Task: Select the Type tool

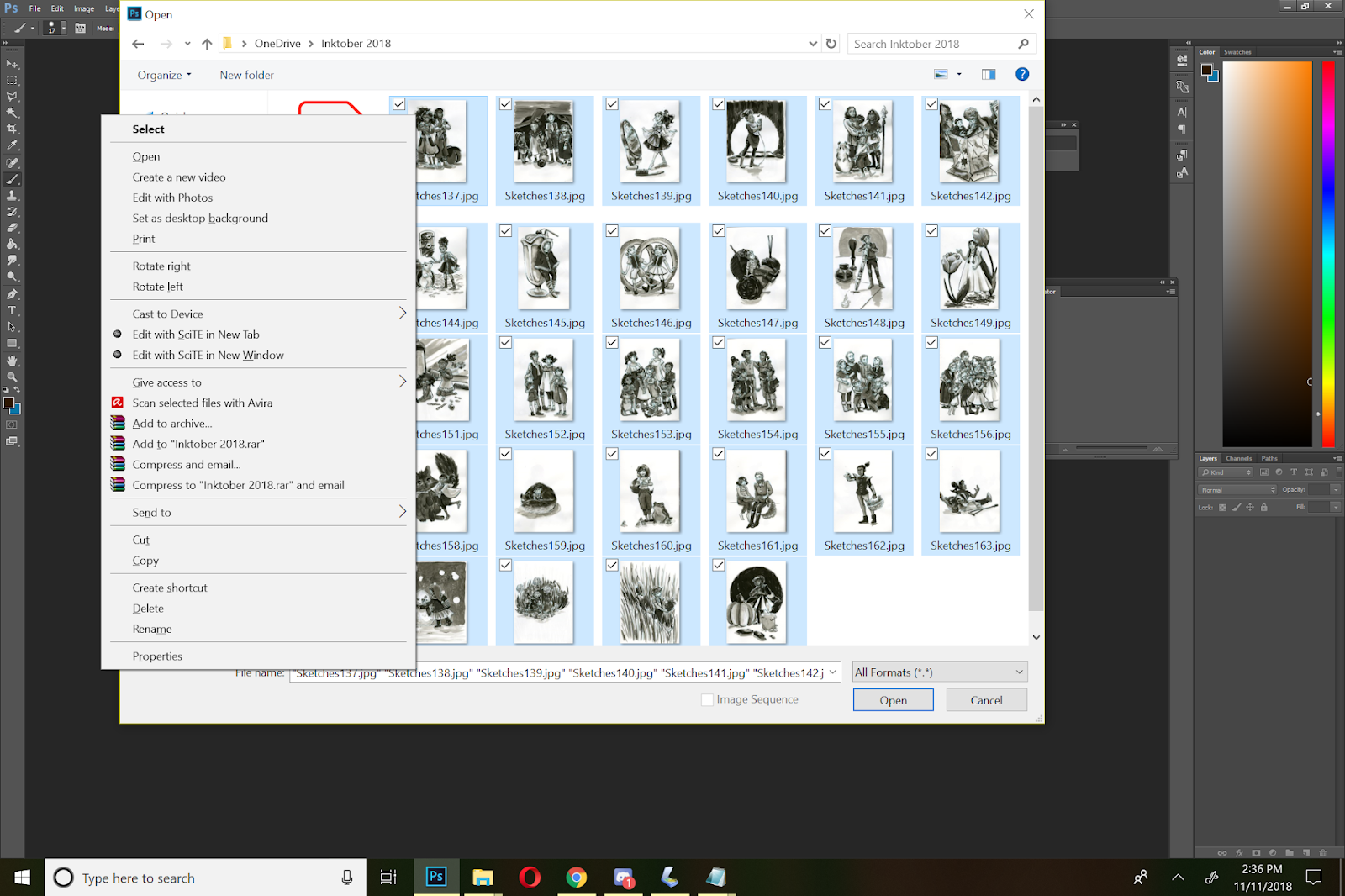Action: click(12, 311)
